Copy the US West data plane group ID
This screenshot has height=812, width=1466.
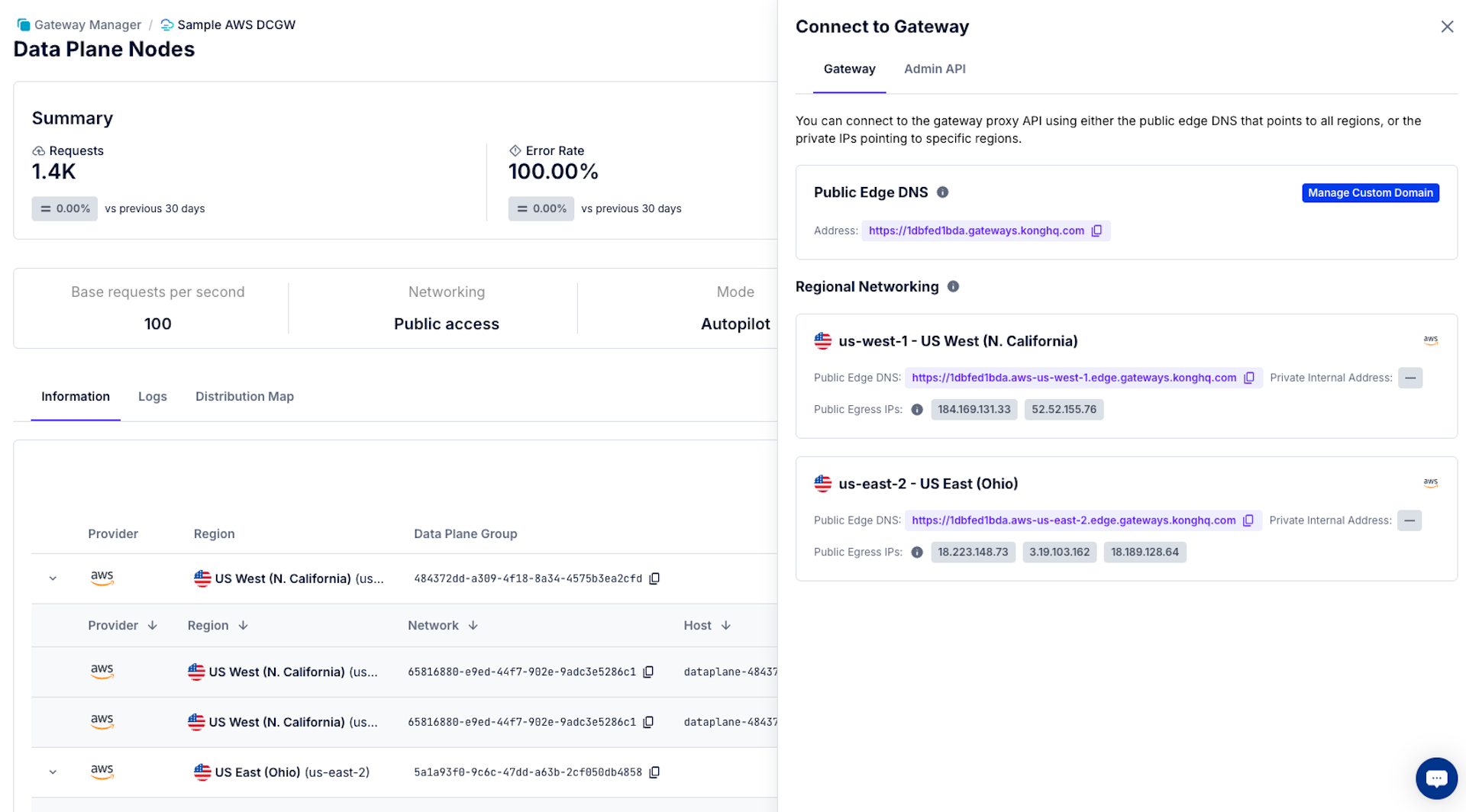[654, 578]
